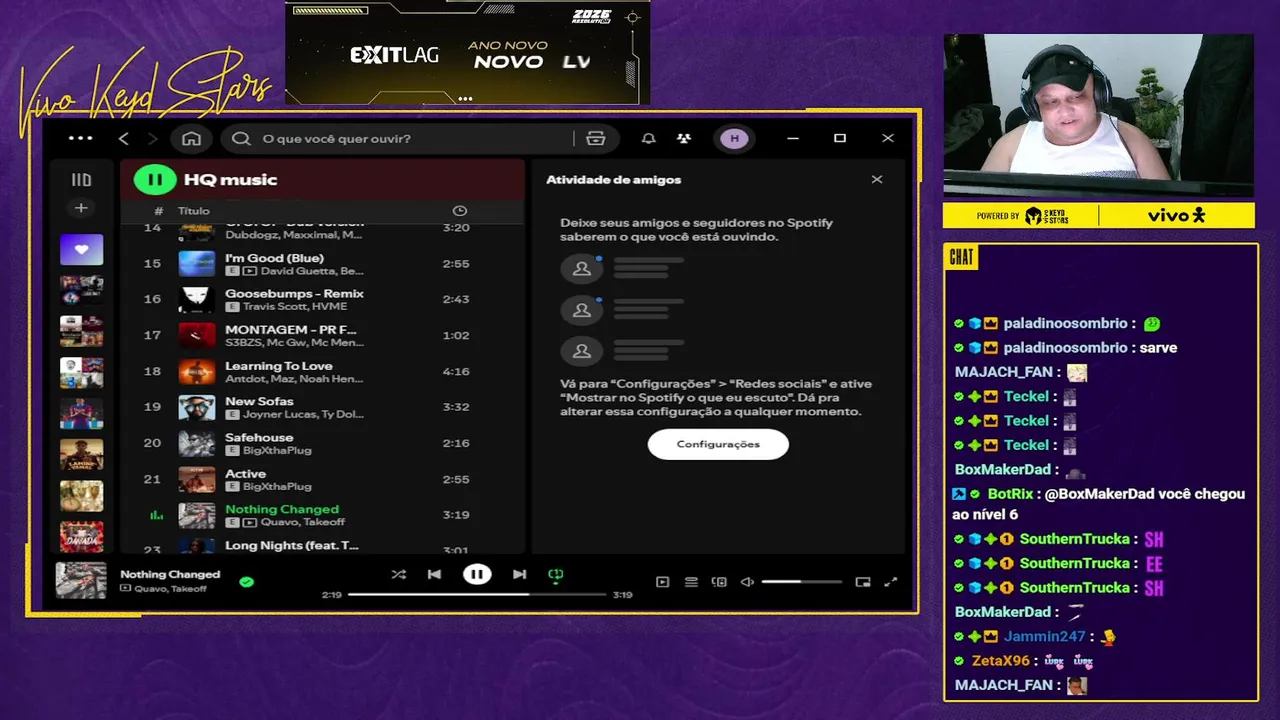Open BigXthaPlug artist under Safehouse
This screenshot has width=1280, height=720.
(277, 451)
